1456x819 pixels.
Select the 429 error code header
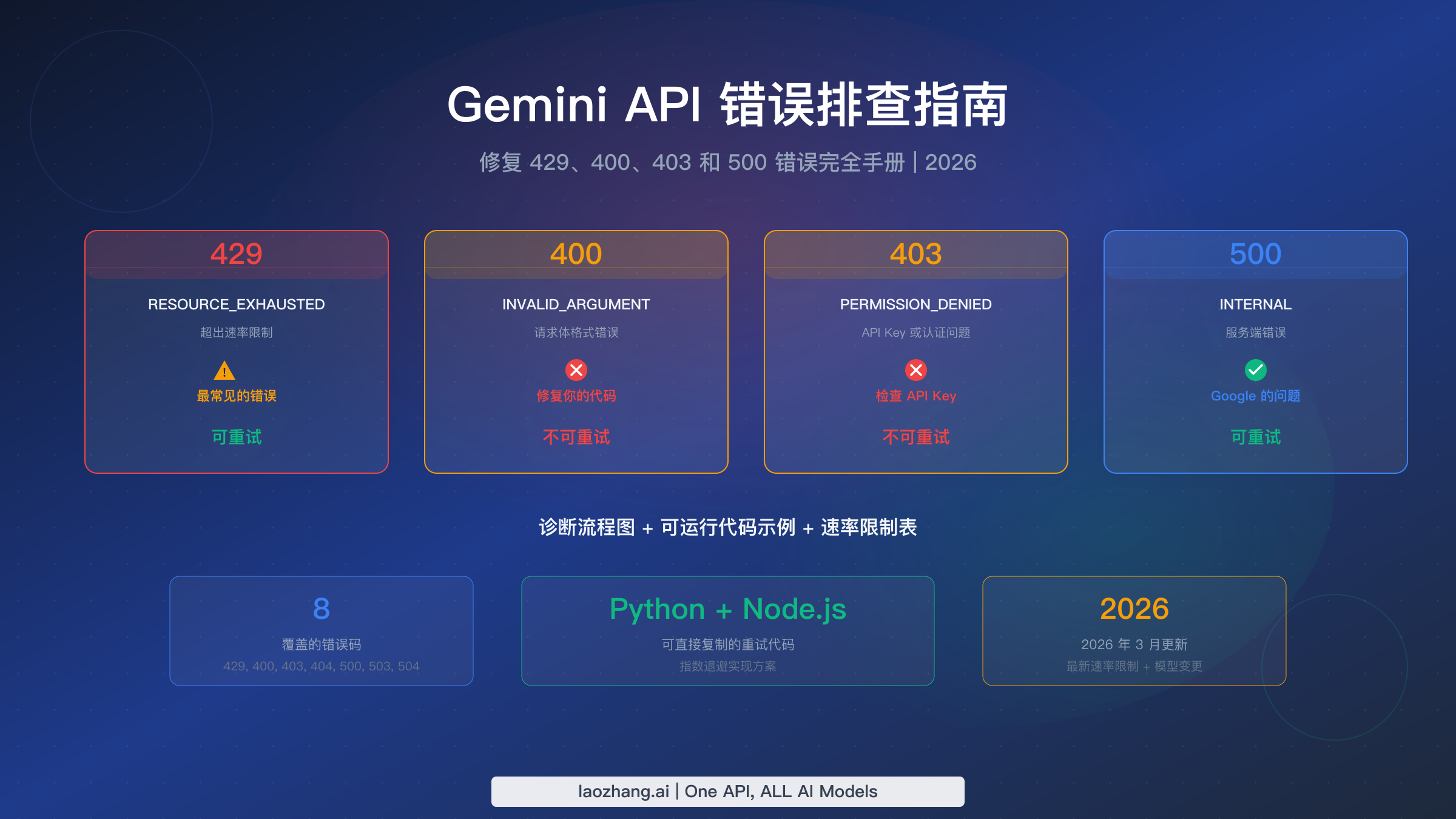click(x=235, y=255)
